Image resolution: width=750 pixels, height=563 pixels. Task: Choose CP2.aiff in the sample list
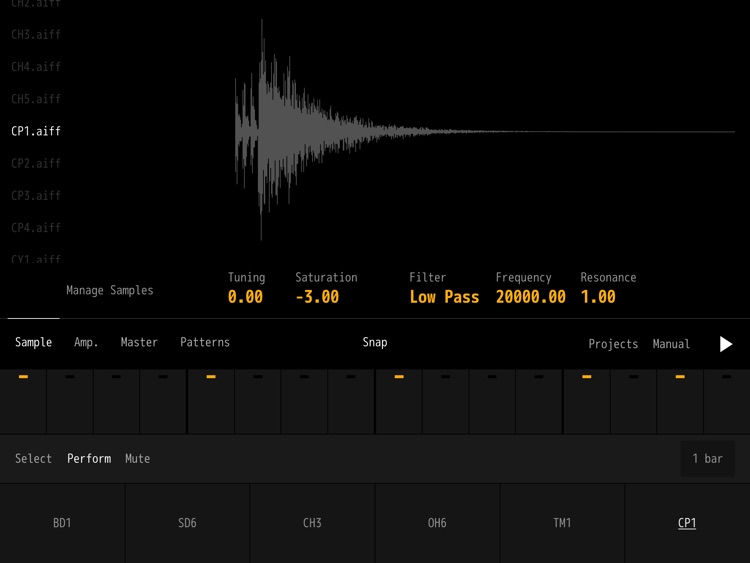[36, 163]
